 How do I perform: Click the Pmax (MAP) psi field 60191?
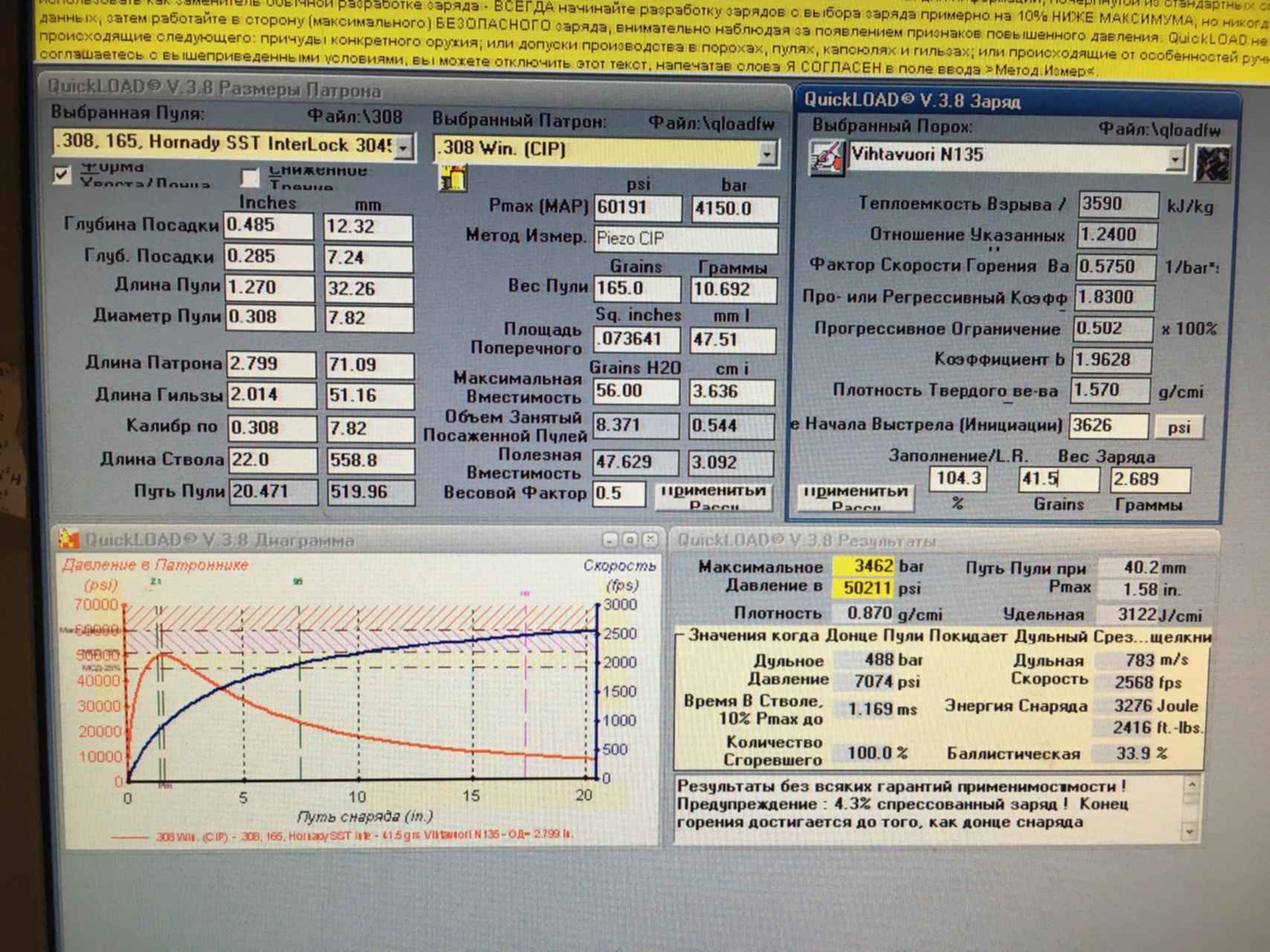[x=638, y=209]
